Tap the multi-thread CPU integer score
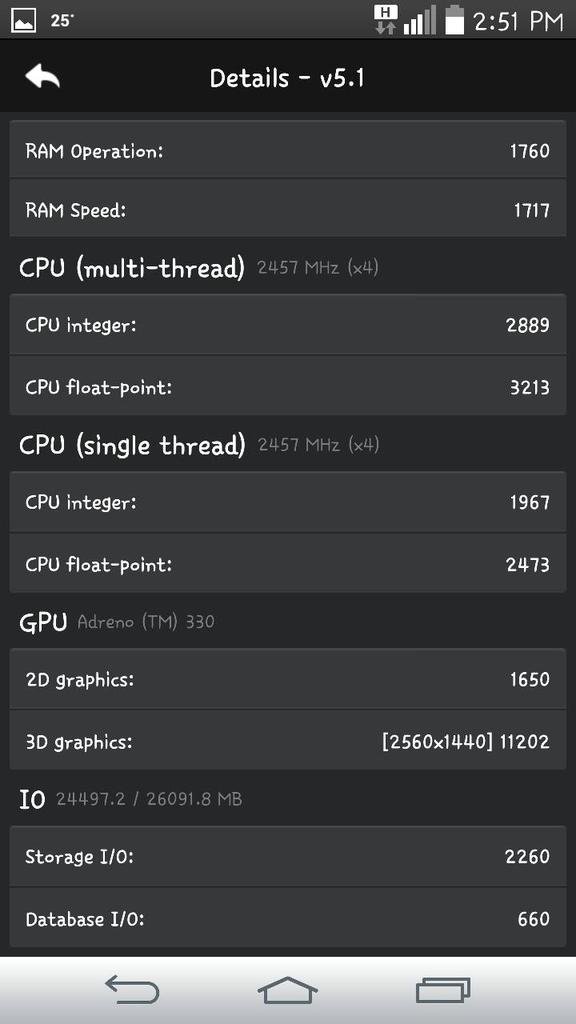Screen dimensions: 576x1024 pos(288,325)
